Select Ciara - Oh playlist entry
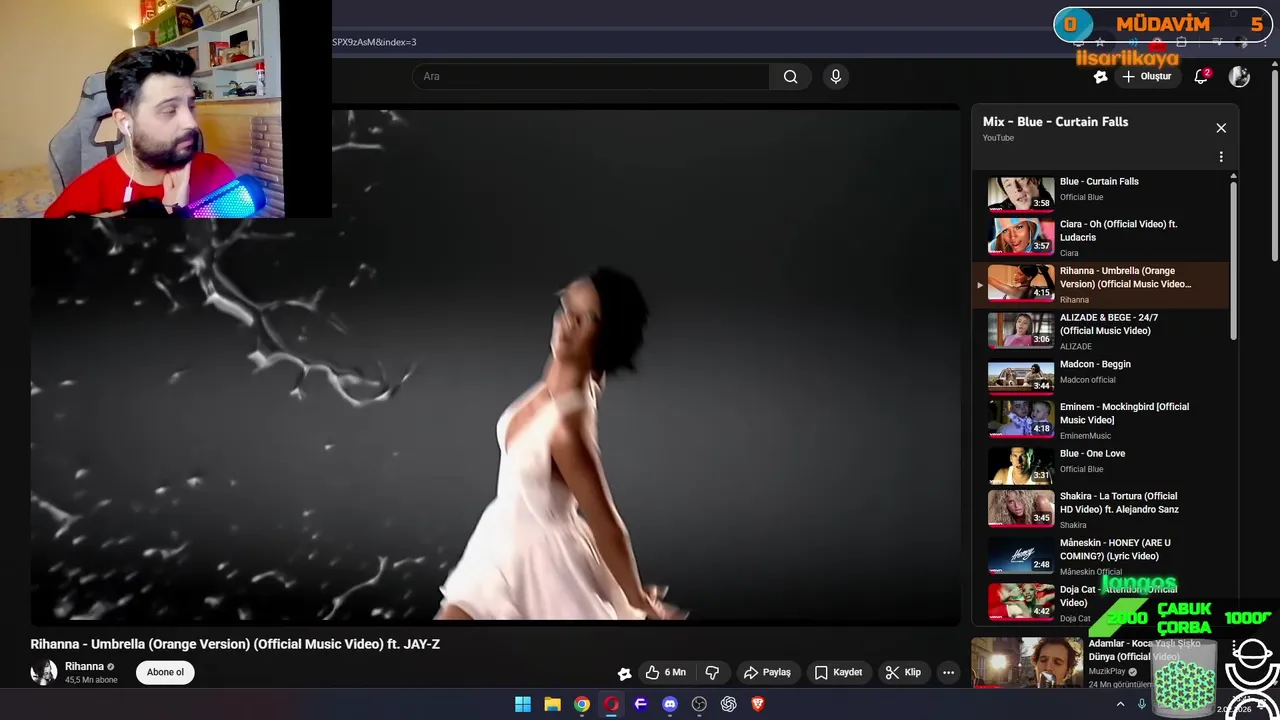1280x720 pixels. pyautogui.click(x=1100, y=238)
